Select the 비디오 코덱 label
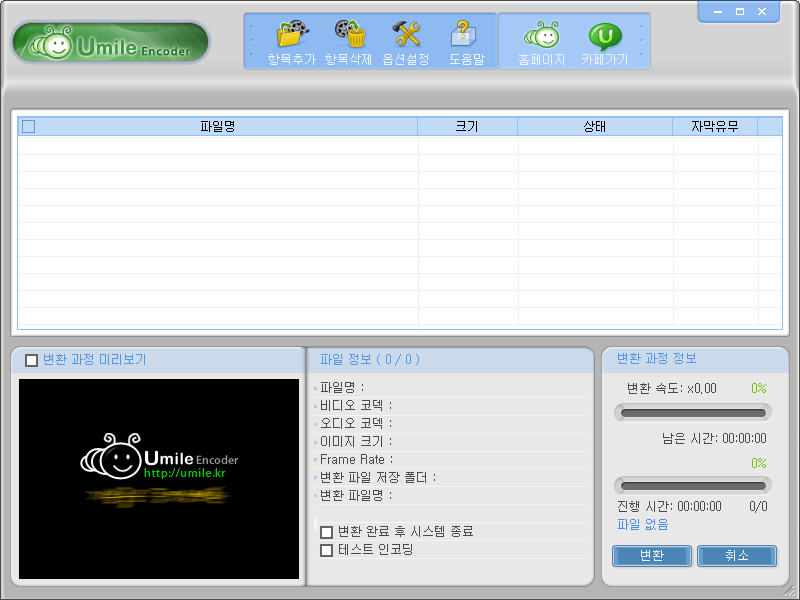The width and height of the screenshot is (800, 600). point(356,406)
